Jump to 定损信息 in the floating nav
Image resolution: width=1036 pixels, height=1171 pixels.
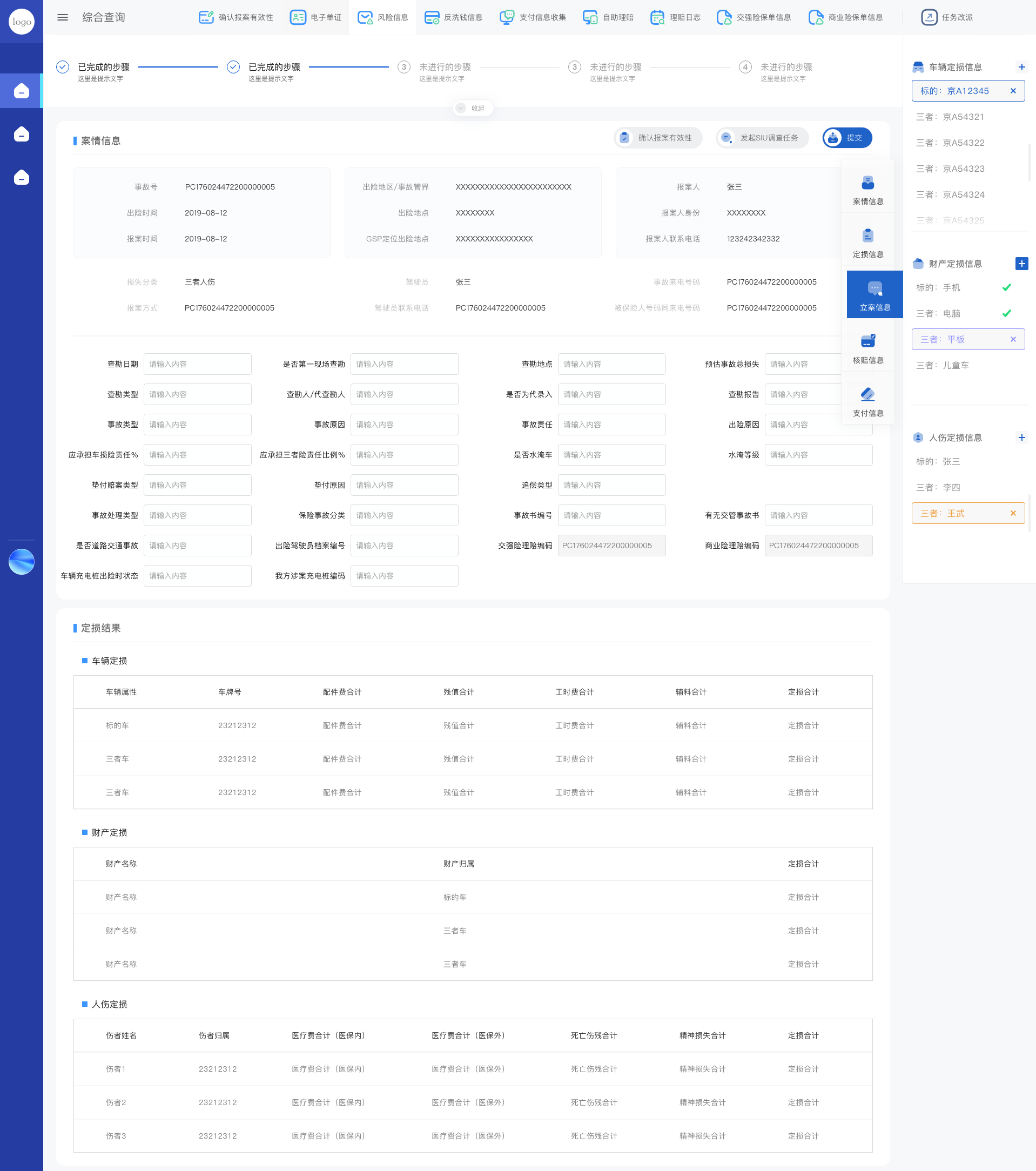867,243
